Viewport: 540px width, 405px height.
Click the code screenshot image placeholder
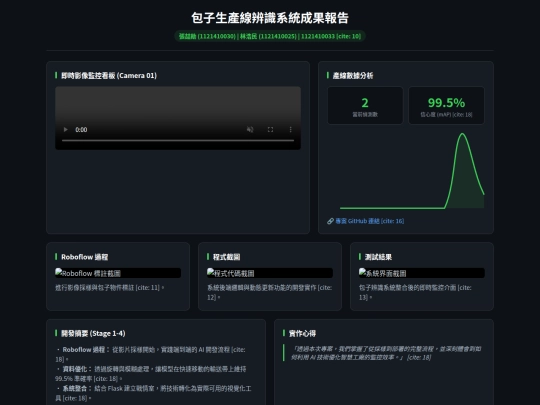pyautogui.click(x=270, y=273)
